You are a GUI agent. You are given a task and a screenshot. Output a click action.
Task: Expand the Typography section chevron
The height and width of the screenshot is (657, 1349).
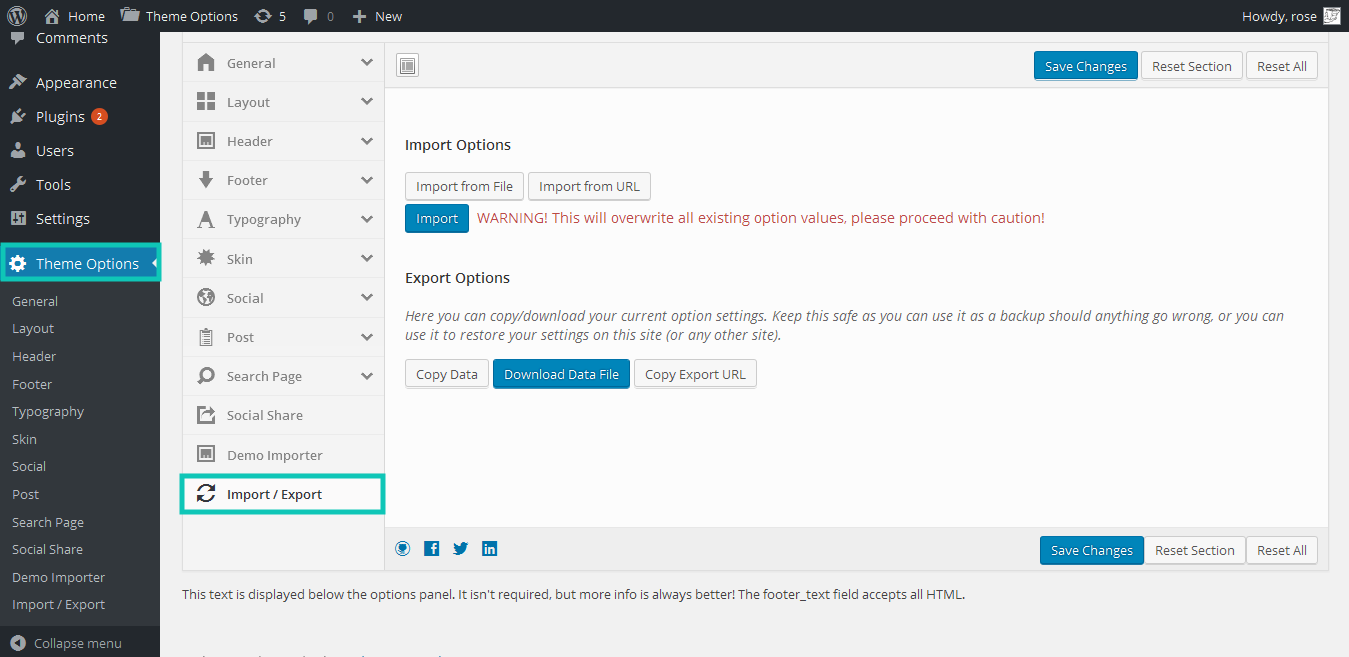click(367, 219)
